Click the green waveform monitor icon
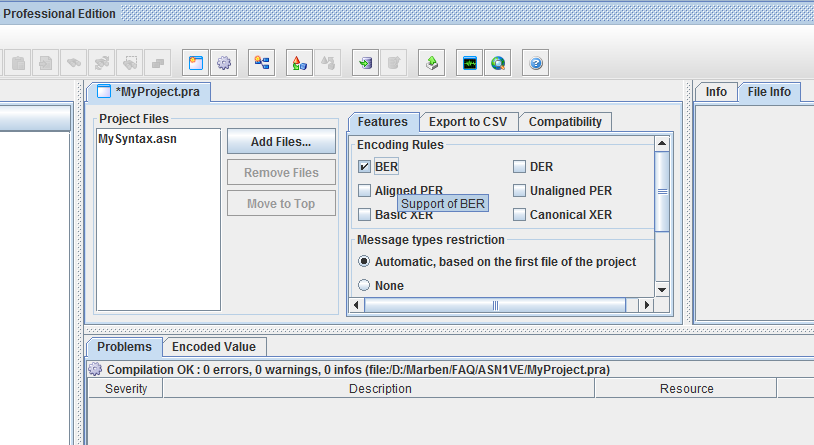 coord(470,63)
